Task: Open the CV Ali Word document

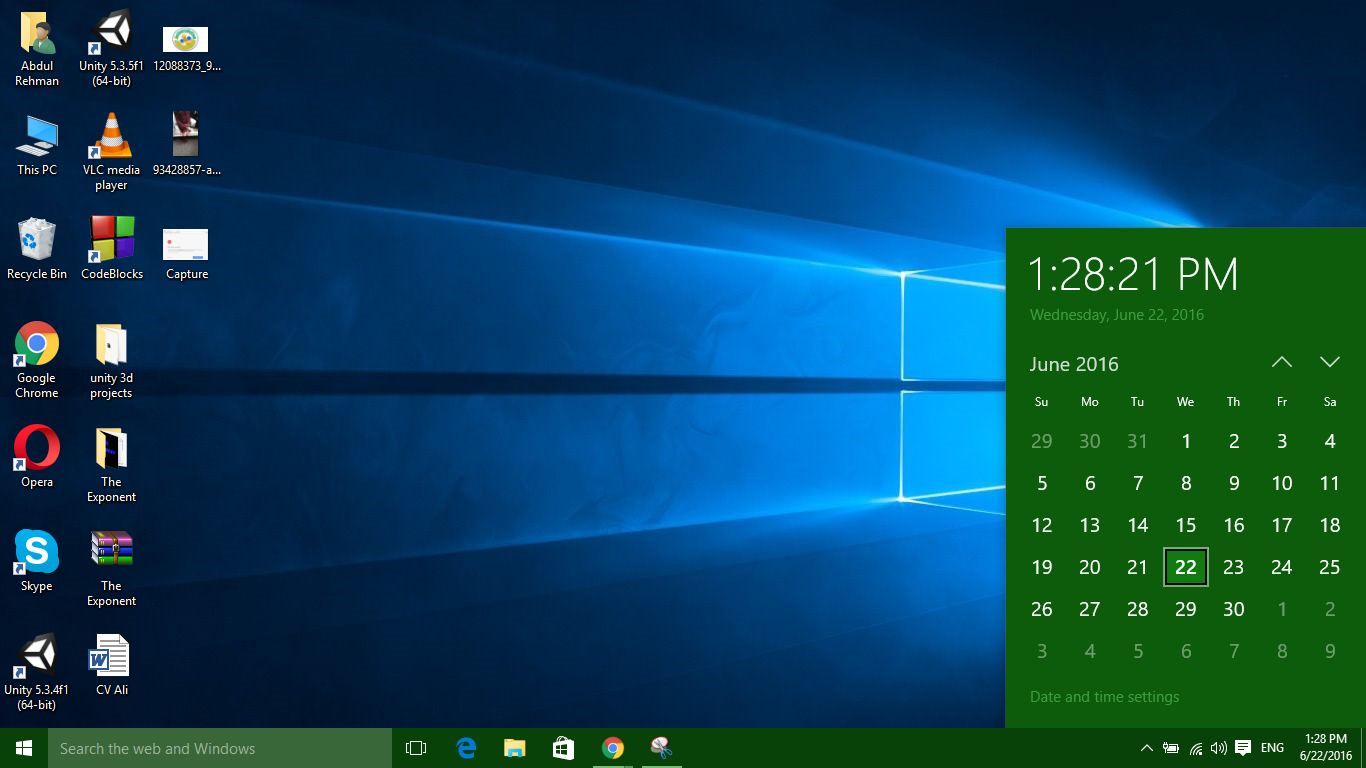Action: point(110,655)
